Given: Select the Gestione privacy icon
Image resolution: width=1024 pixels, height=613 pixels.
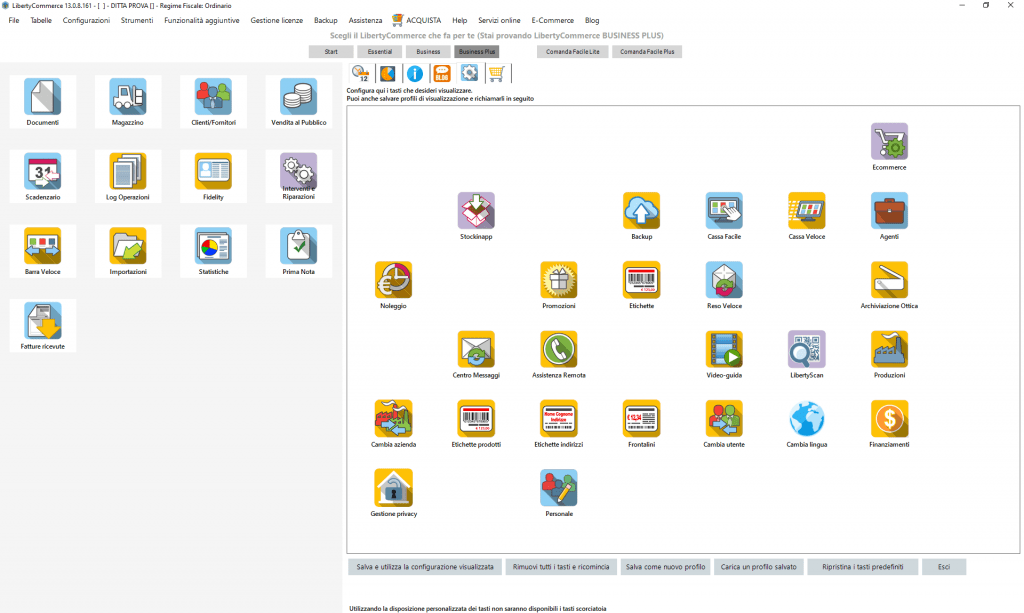Looking at the screenshot, I should point(393,488).
